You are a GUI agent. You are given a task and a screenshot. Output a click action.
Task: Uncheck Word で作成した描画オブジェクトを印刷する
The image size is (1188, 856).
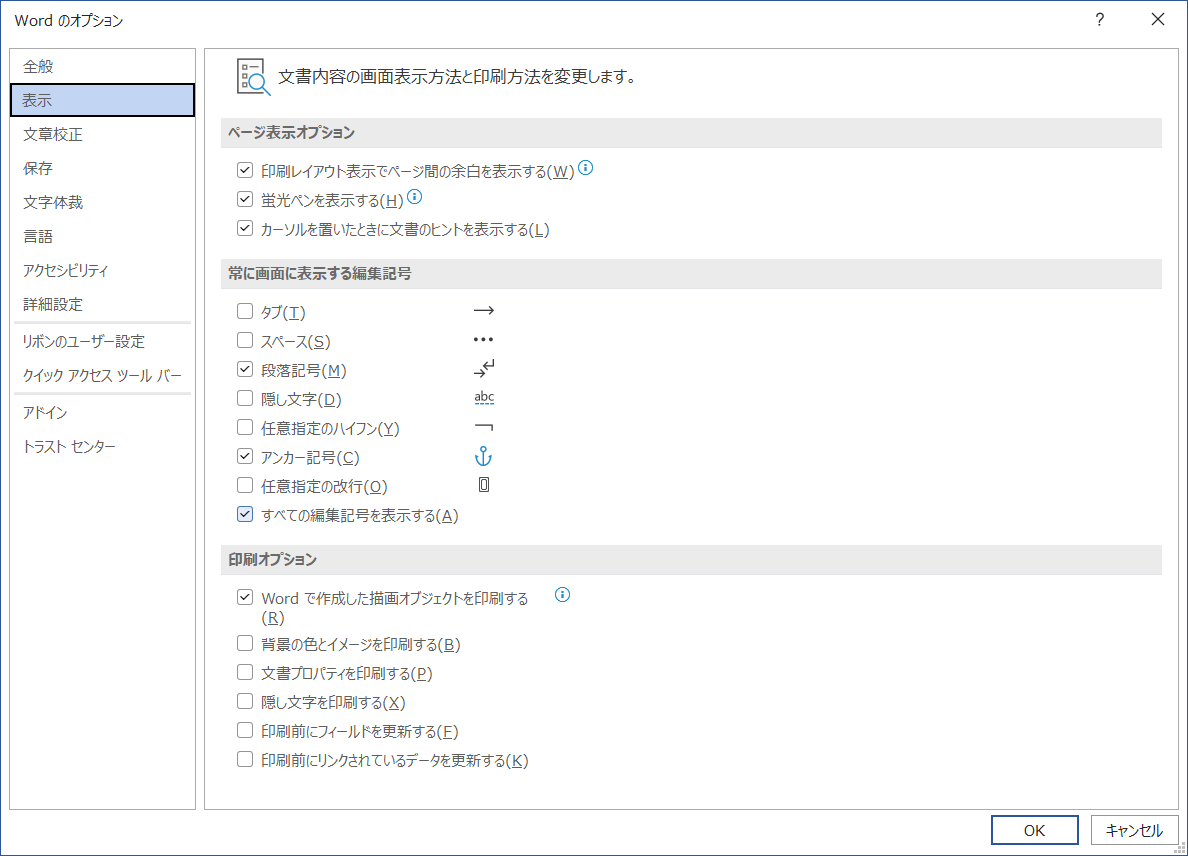[245, 597]
